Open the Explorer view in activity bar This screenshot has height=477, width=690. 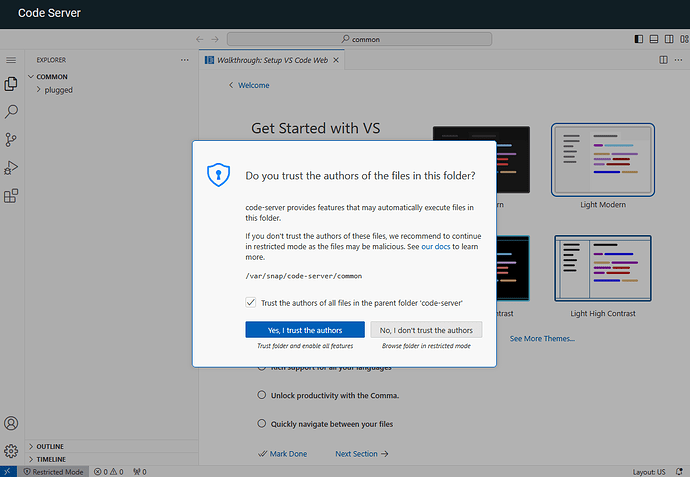pos(12,84)
